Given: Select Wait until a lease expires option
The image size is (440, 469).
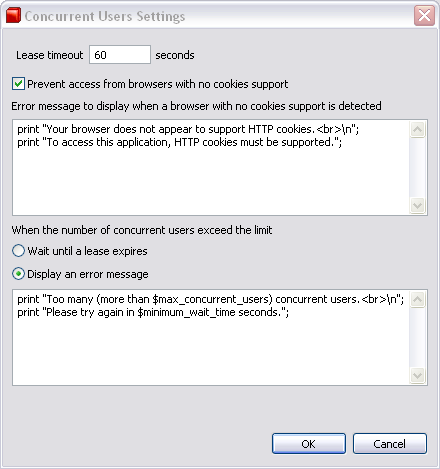Looking at the screenshot, I should (x=18, y=251).
